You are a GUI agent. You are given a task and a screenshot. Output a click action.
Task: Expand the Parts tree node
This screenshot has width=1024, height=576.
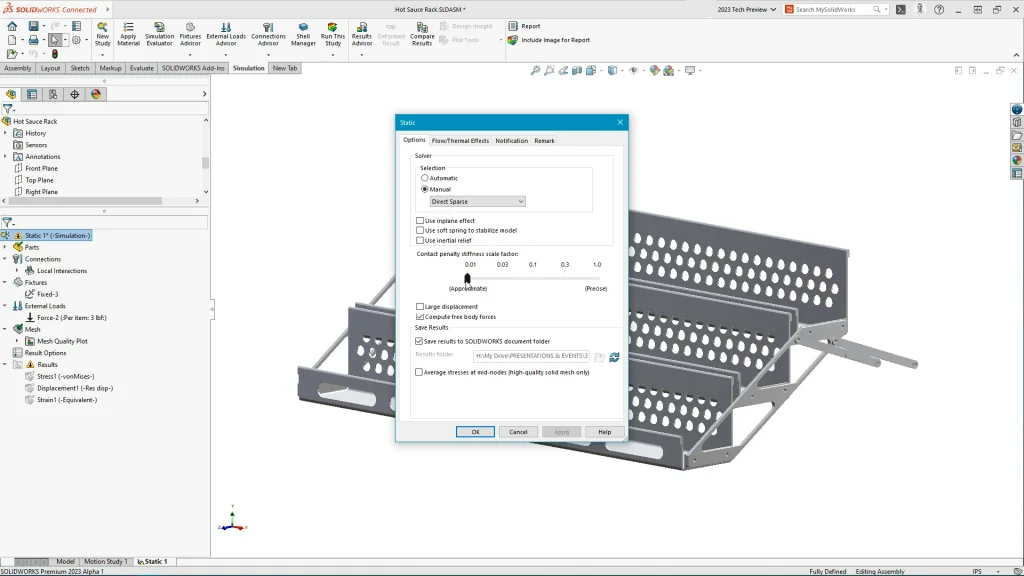tap(5, 247)
